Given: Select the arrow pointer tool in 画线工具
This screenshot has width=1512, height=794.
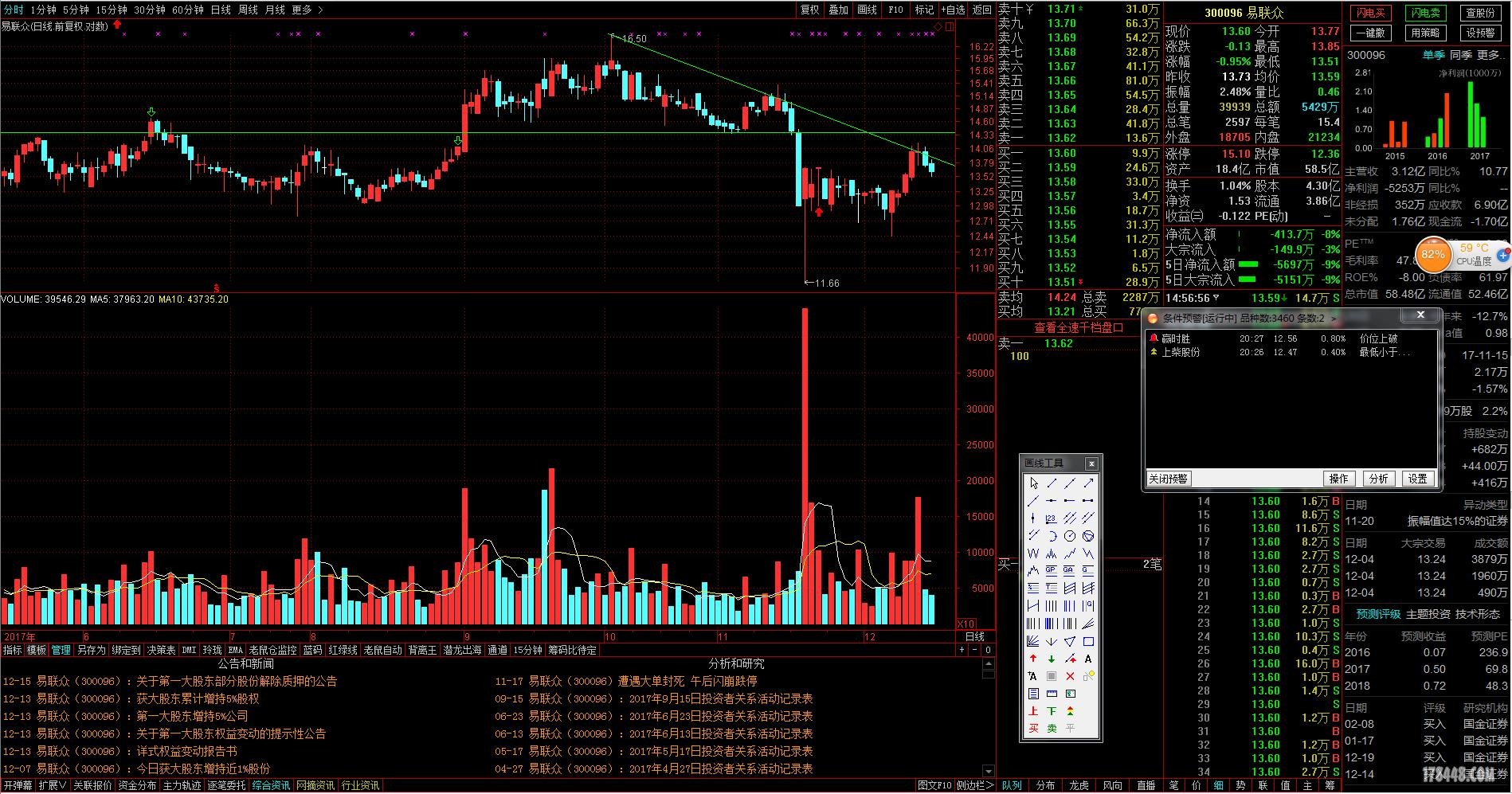Looking at the screenshot, I should tap(1033, 483).
